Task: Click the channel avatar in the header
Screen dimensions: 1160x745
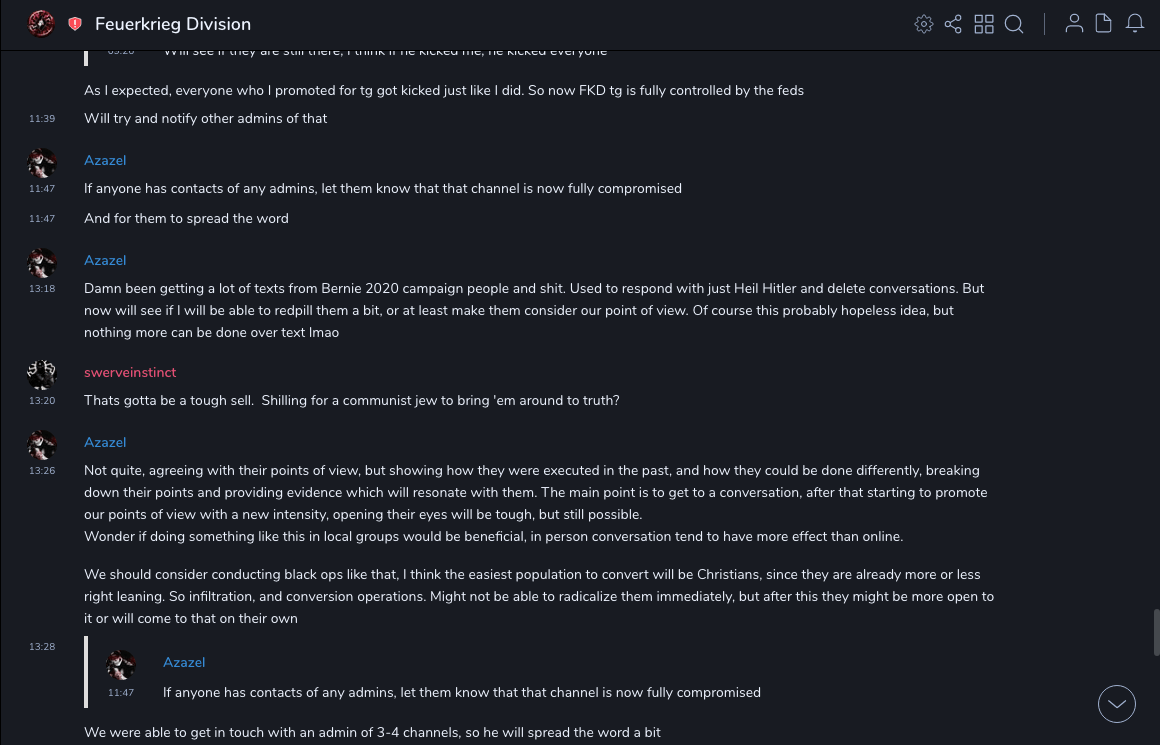Action: 41,24
